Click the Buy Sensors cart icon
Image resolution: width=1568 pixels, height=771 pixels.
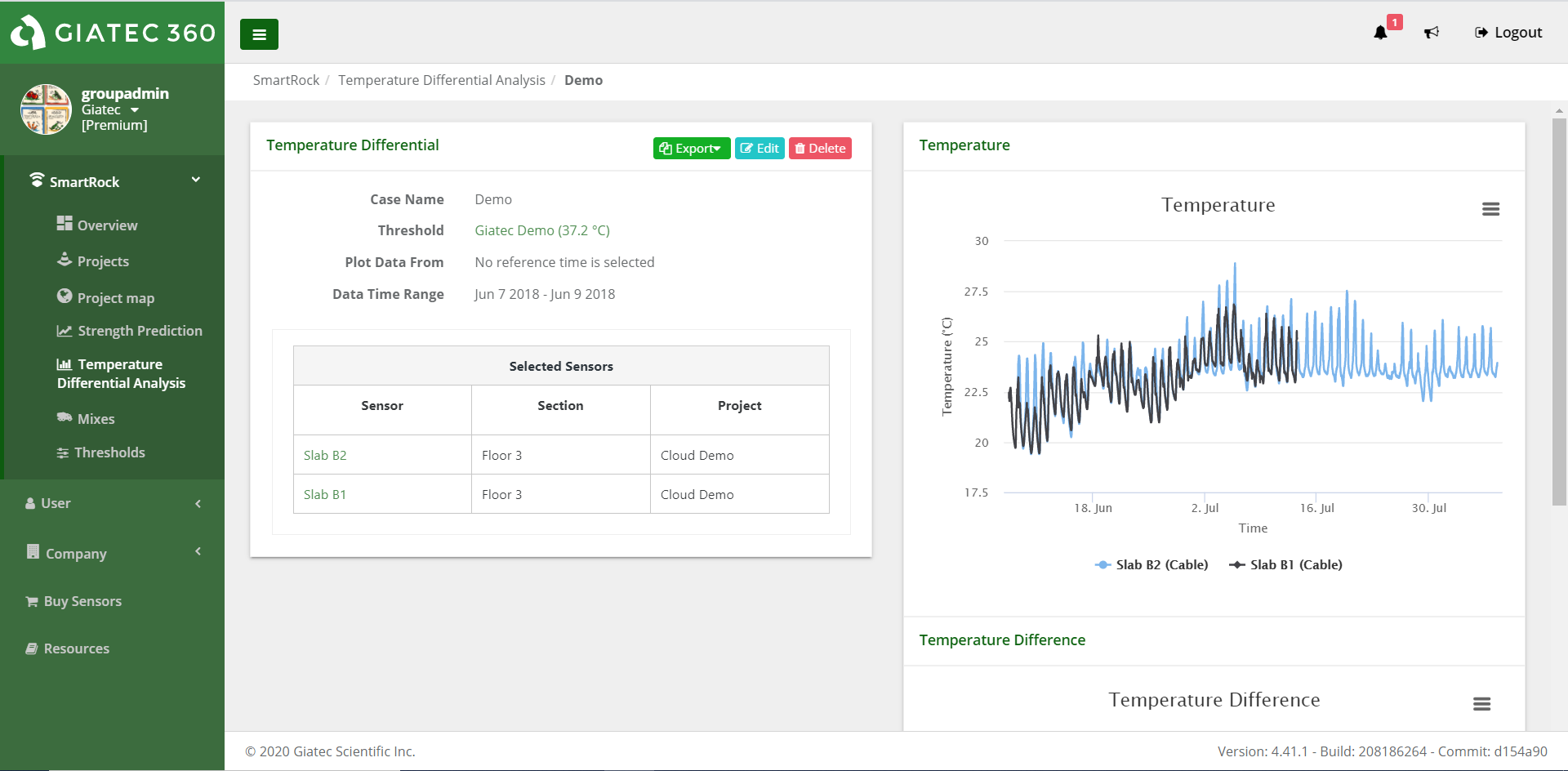[32, 601]
